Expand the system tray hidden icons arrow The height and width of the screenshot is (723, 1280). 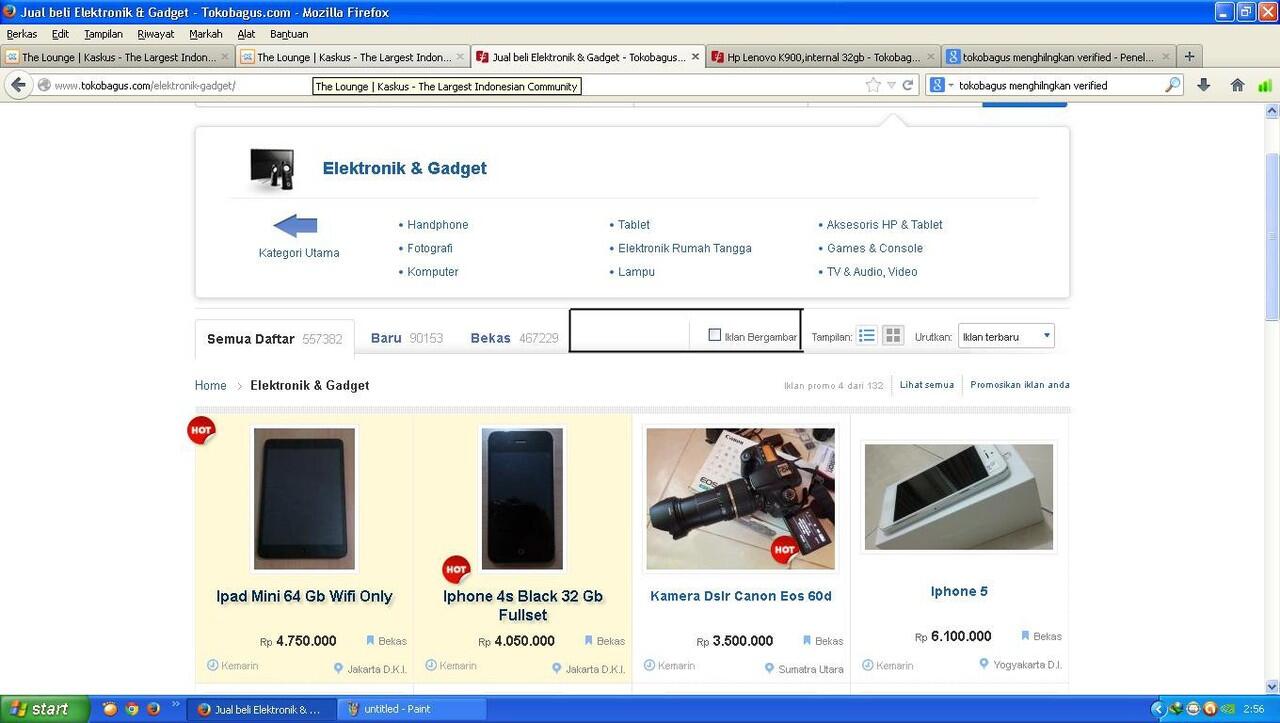pos(1158,709)
